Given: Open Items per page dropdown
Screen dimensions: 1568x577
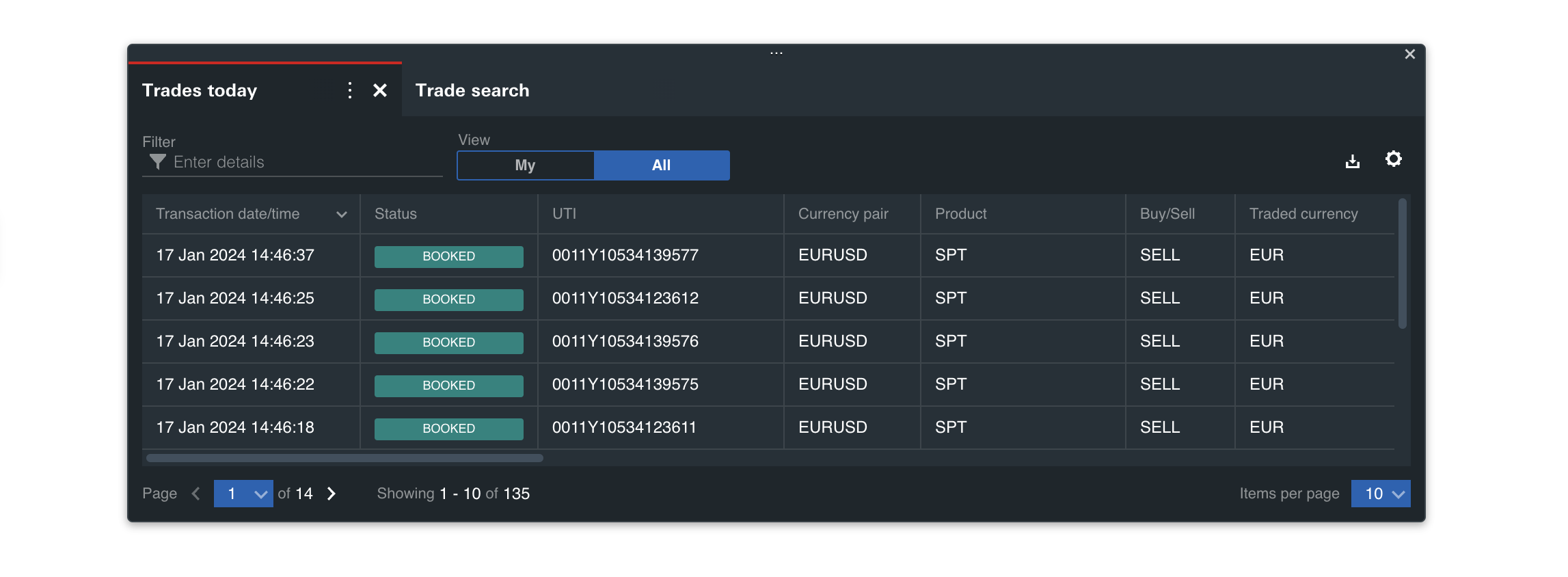Looking at the screenshot, I should tap(1380, 494).
